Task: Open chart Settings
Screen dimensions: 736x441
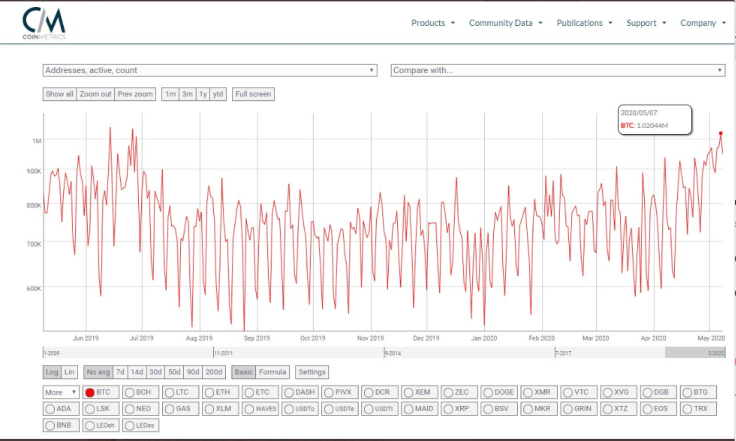Action: point(312,372)
